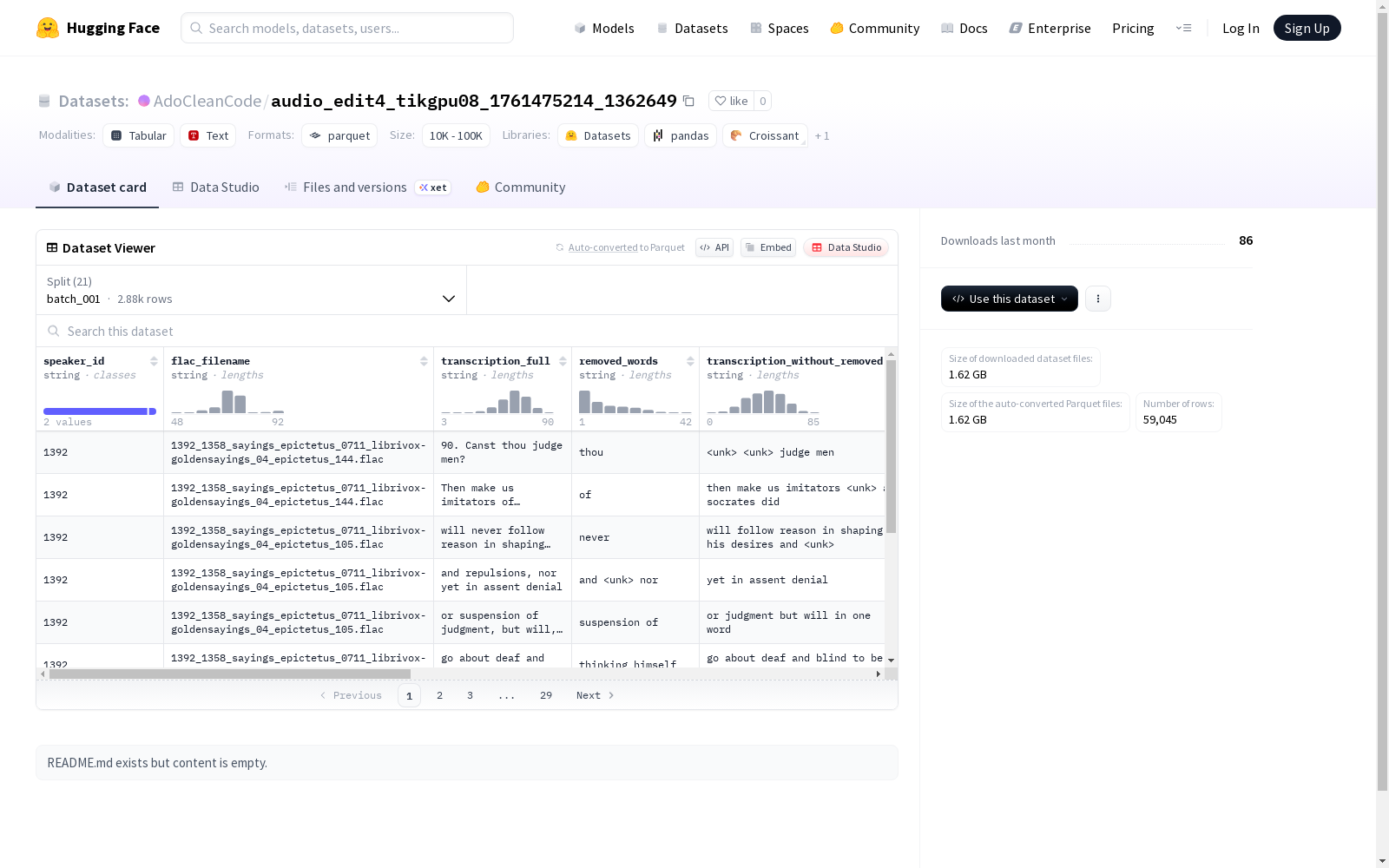Viewport: 1389px width, 868px height.
Task: Click the cell reading '90. Canst thou judge men?'
Action: coord(503,452)
